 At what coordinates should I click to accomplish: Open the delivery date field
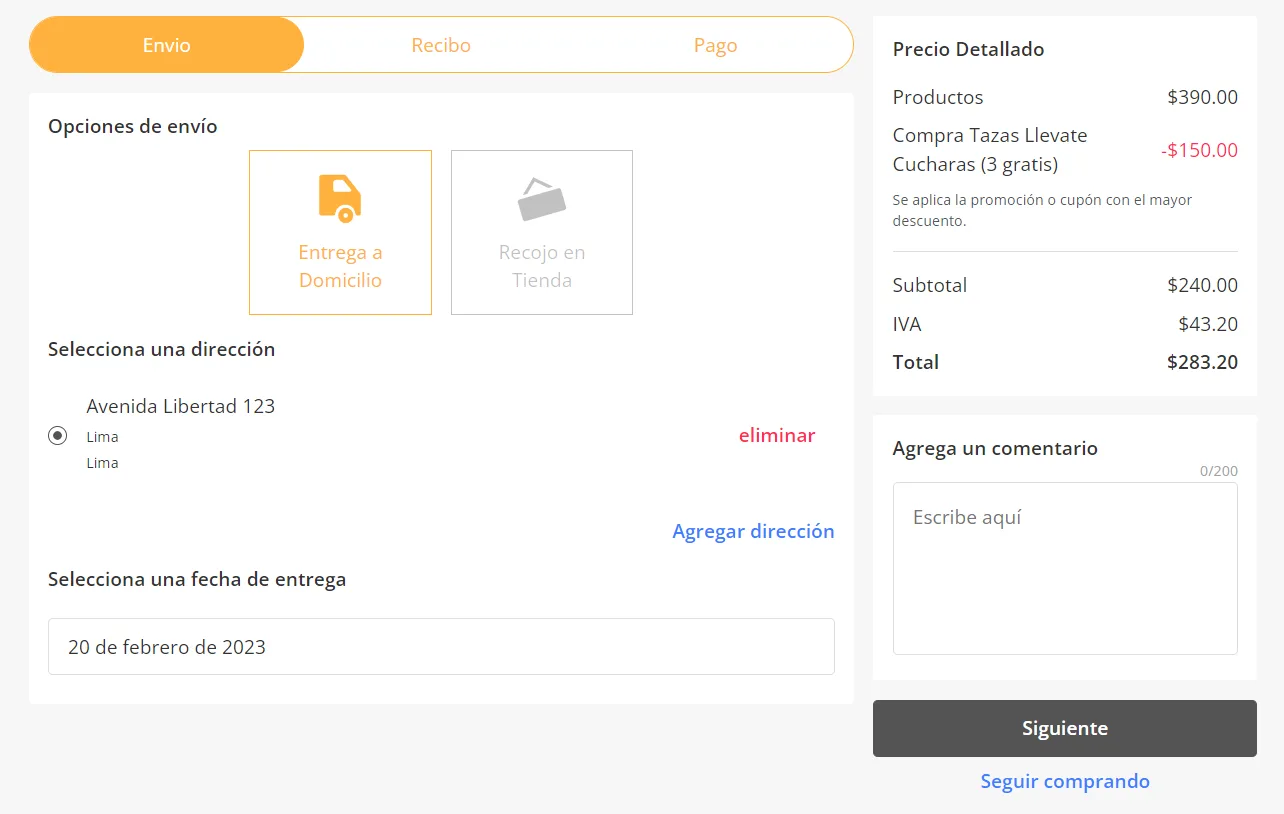pyautogui.click(x=441, y=646)
